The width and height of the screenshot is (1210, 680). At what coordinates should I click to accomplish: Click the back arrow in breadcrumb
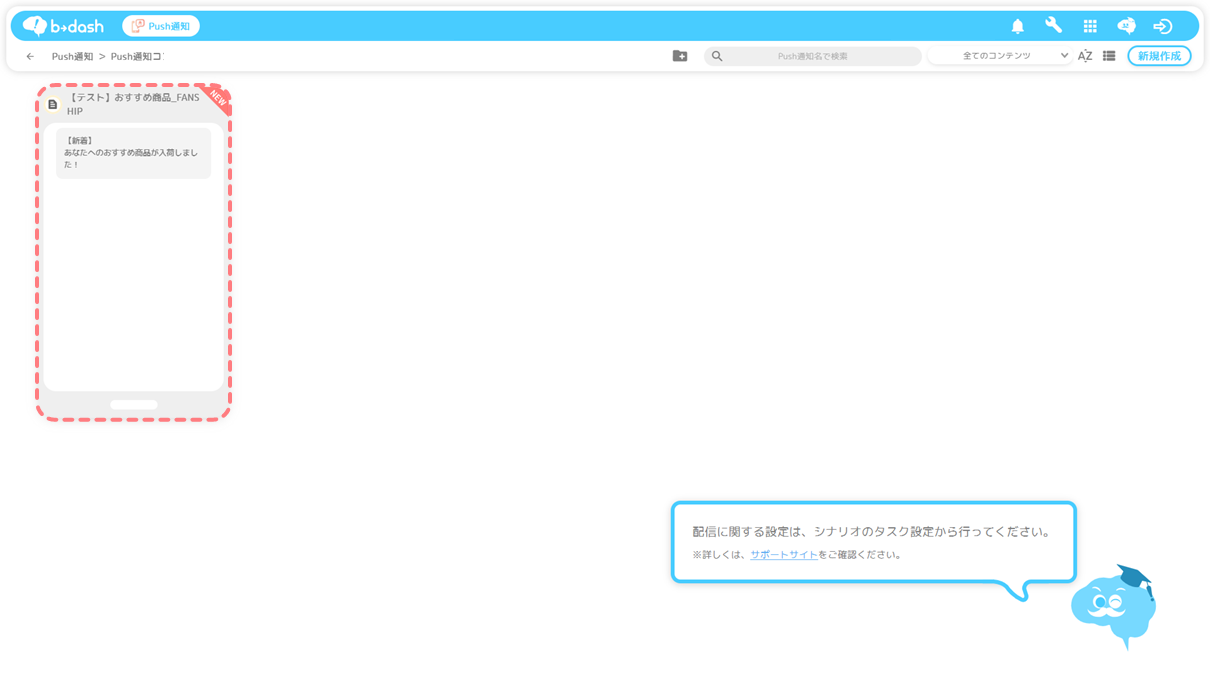coord(30,57)
